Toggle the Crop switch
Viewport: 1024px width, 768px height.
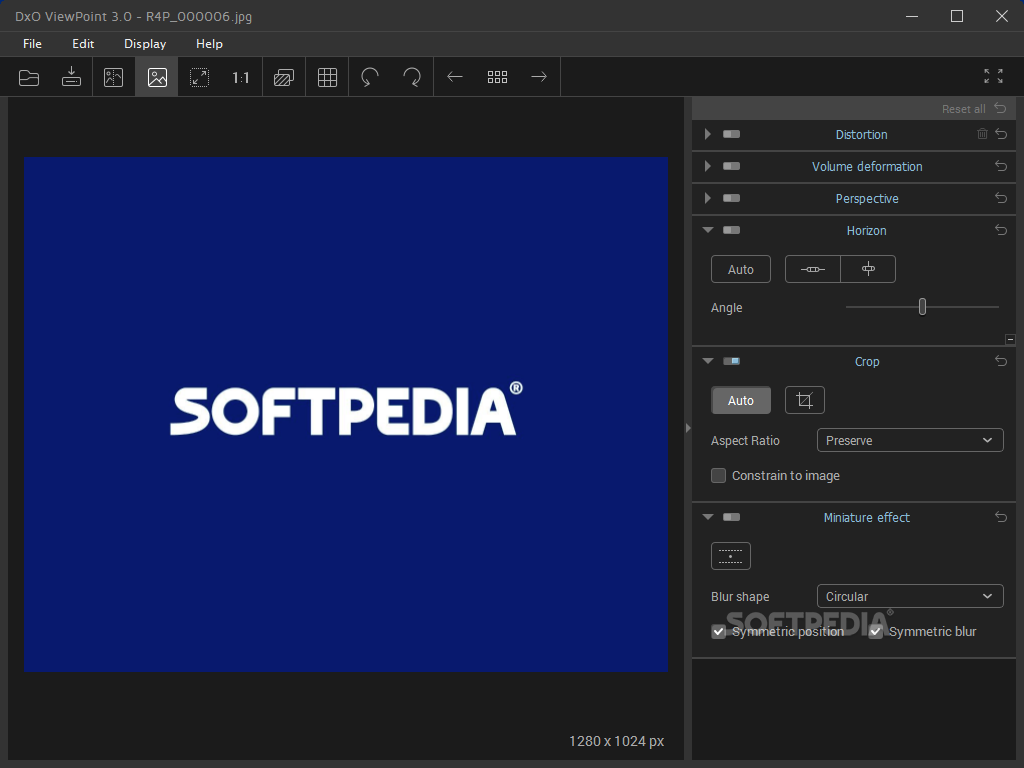[x=731, y=360]
